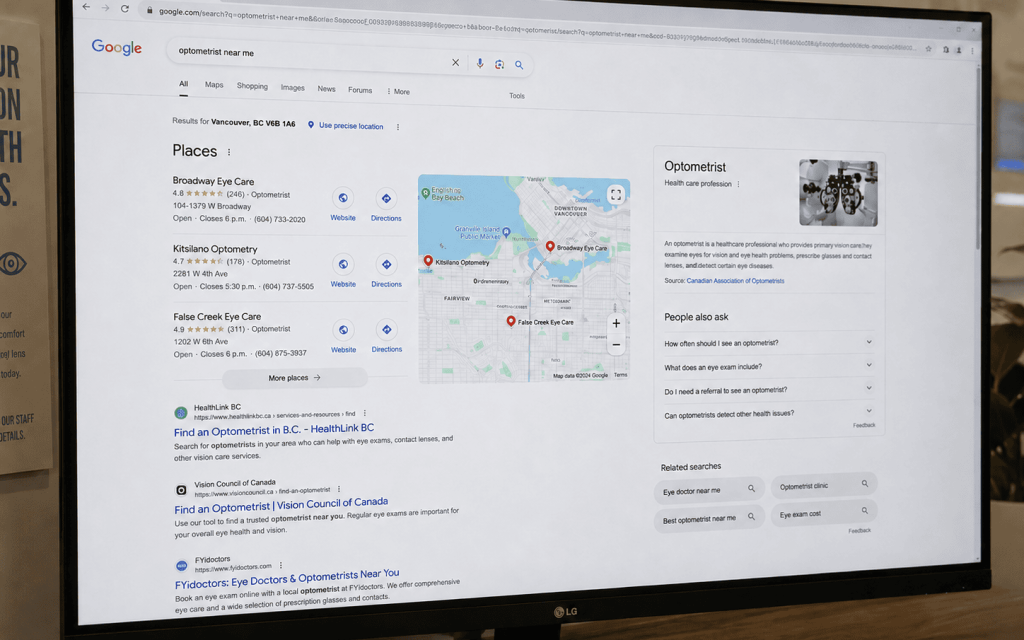The height and width of the screenshot is (640, 1024).
Task: Click Terms link on the map
Action: click(x=620, y=375)
